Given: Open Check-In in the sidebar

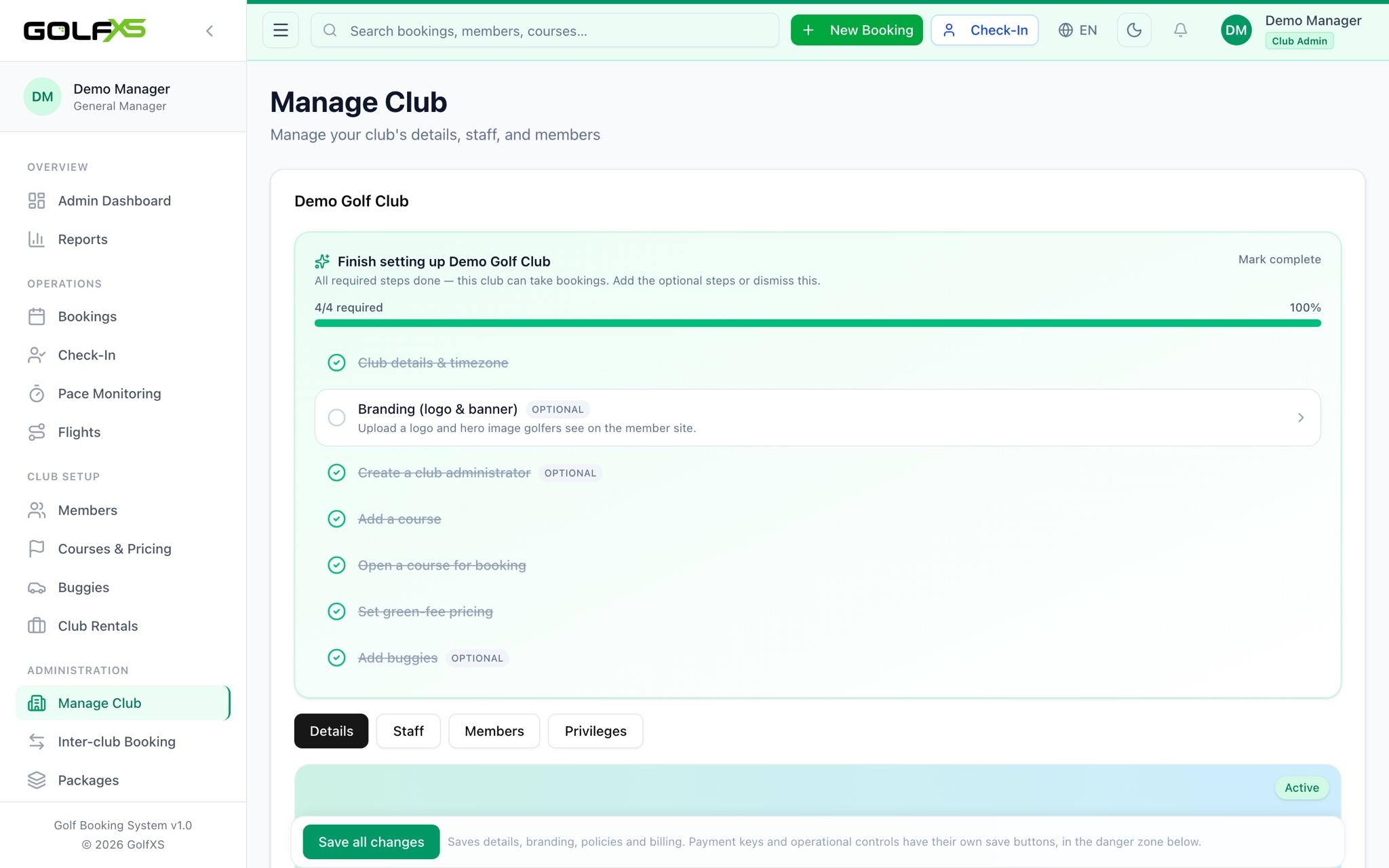Looking at the screenshot, I should (123, 355).
